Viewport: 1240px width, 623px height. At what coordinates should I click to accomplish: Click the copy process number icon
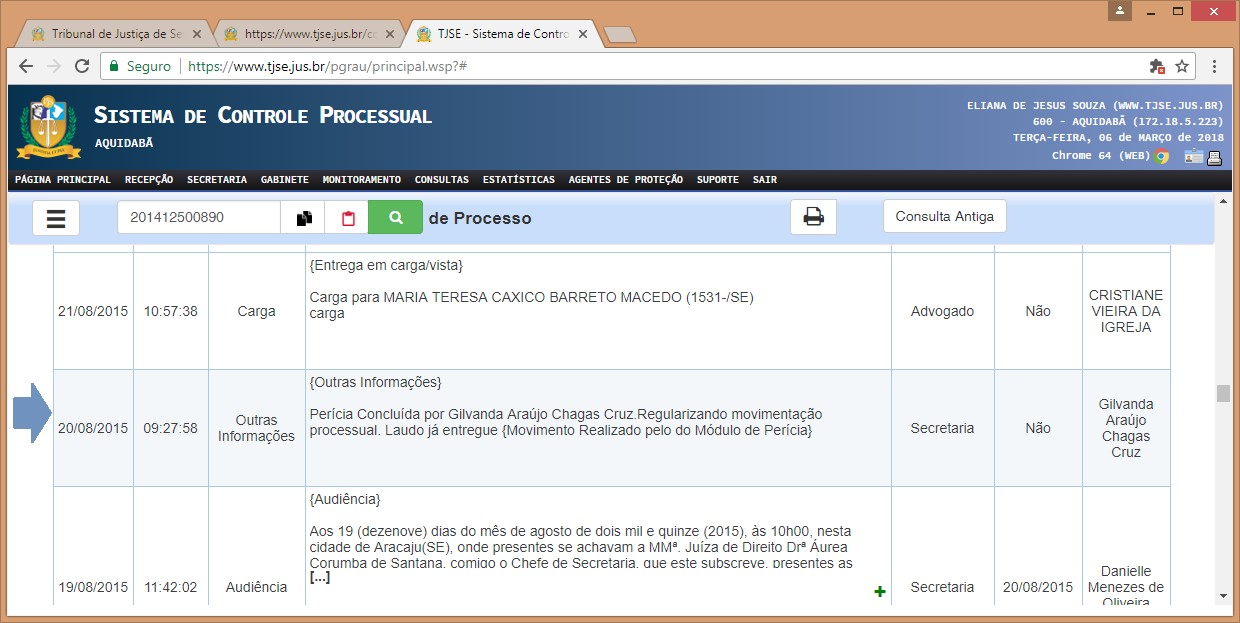tap(303, 218)
